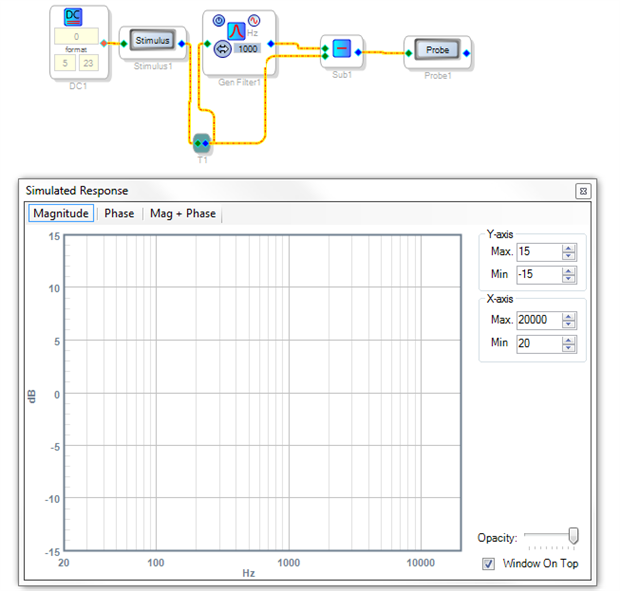
Task: Click the DC1 red output pin
Action: click(104, 43)
